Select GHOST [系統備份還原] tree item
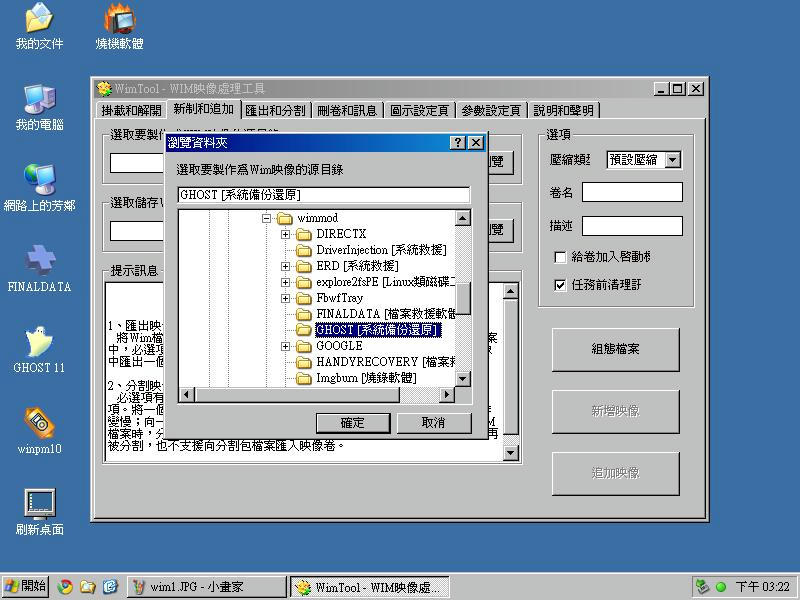Screen dimensions: 800x600 point(378,331)
